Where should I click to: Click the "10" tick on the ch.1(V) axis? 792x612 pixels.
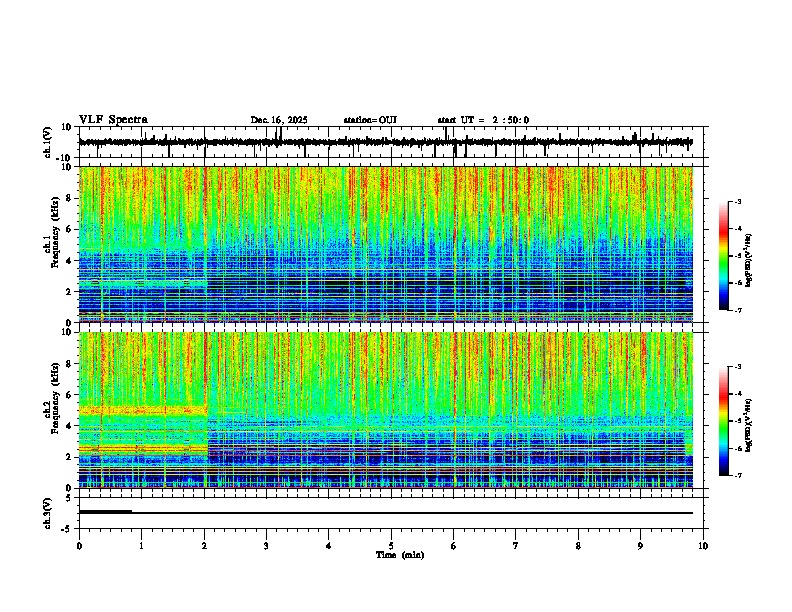tap(67, 127)
